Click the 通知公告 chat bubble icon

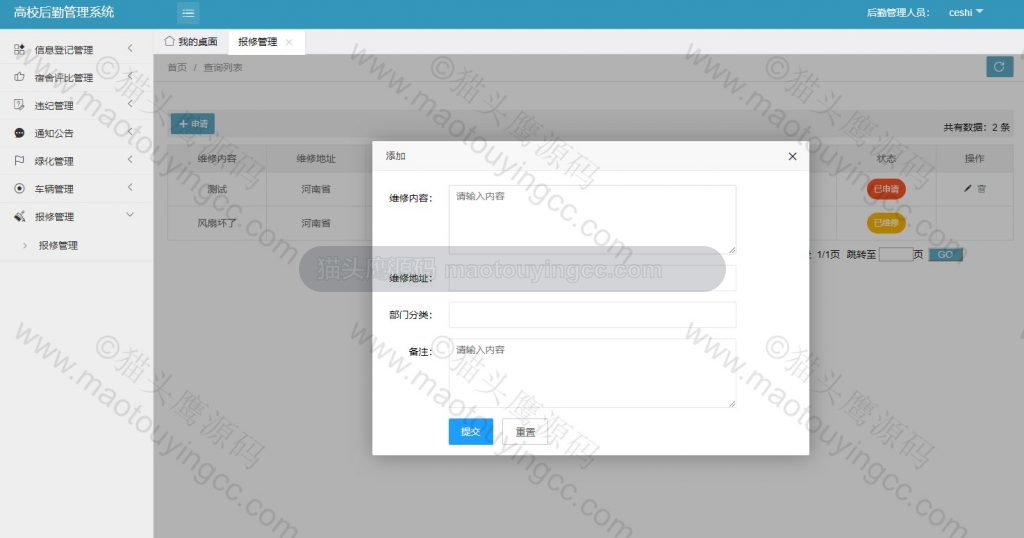[x=20, y=133]
